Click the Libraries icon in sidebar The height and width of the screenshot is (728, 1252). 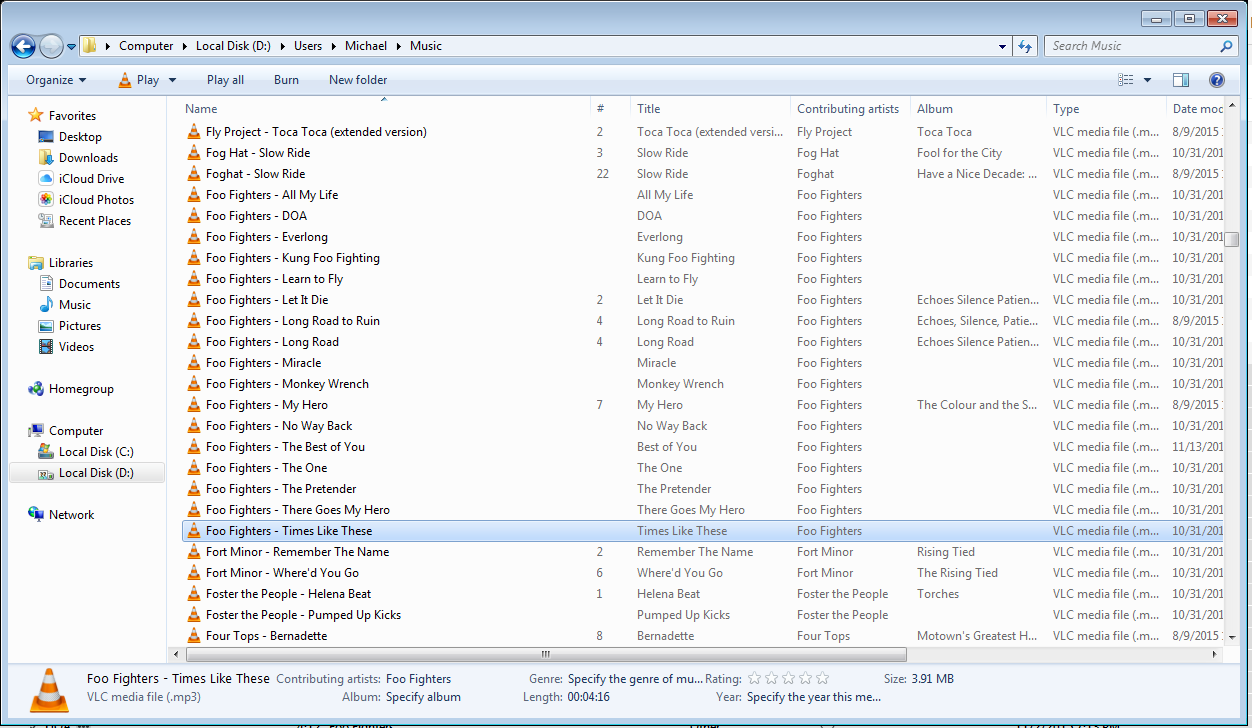tap(36, 262)
